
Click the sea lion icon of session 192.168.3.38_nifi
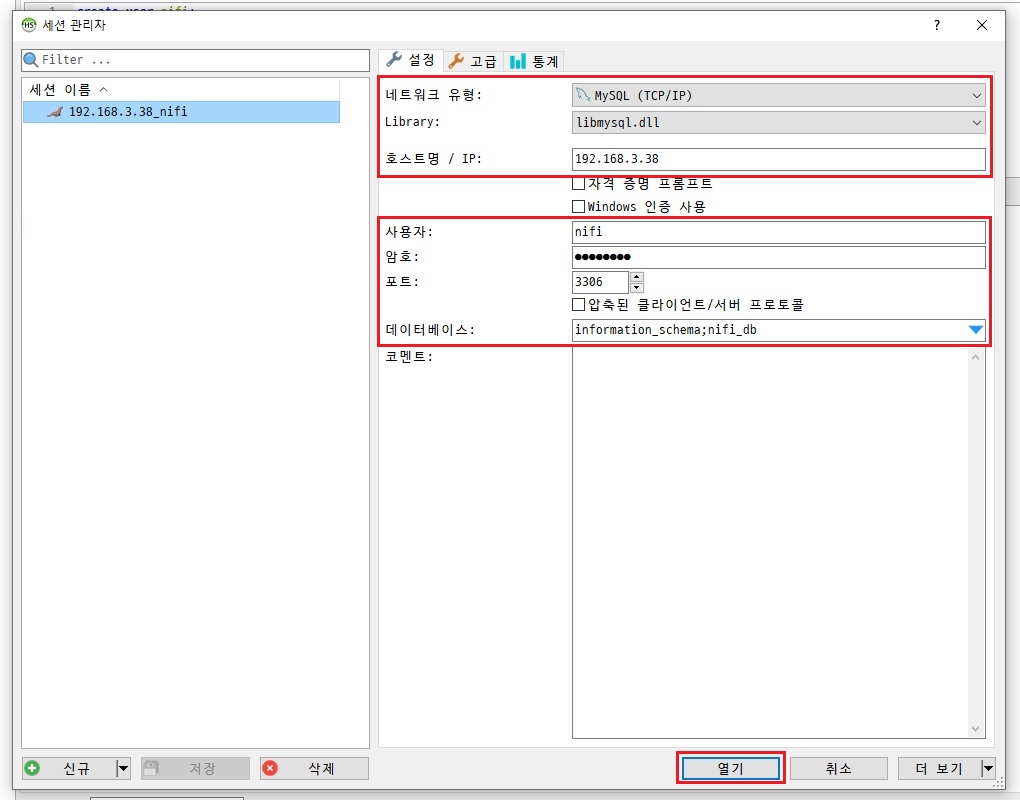point(55,112)
